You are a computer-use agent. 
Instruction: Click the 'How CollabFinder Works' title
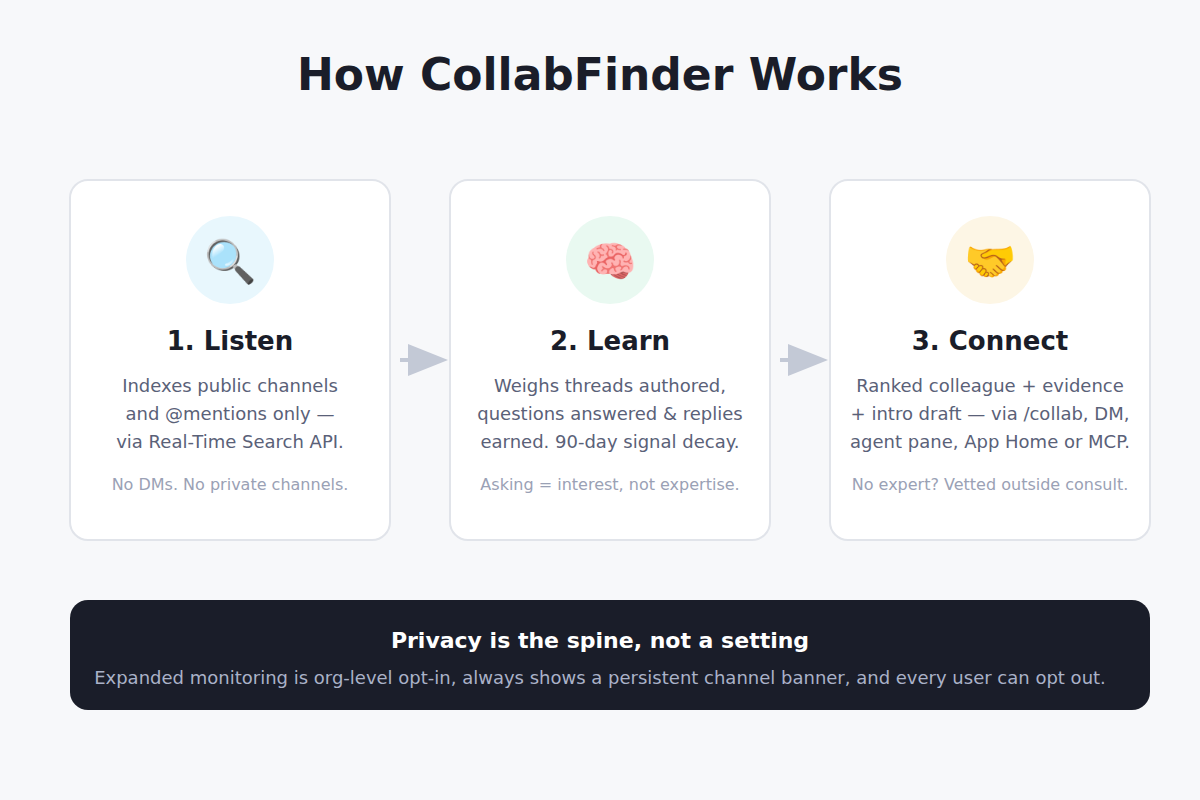(x=600, y=75)
